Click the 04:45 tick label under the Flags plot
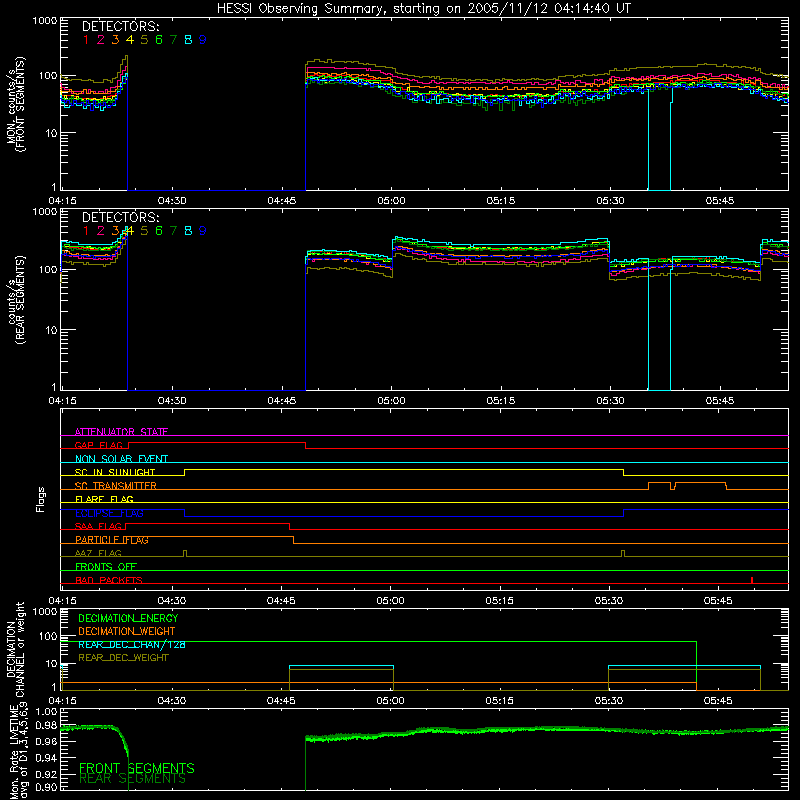800x800 pixels. [281, 601]
